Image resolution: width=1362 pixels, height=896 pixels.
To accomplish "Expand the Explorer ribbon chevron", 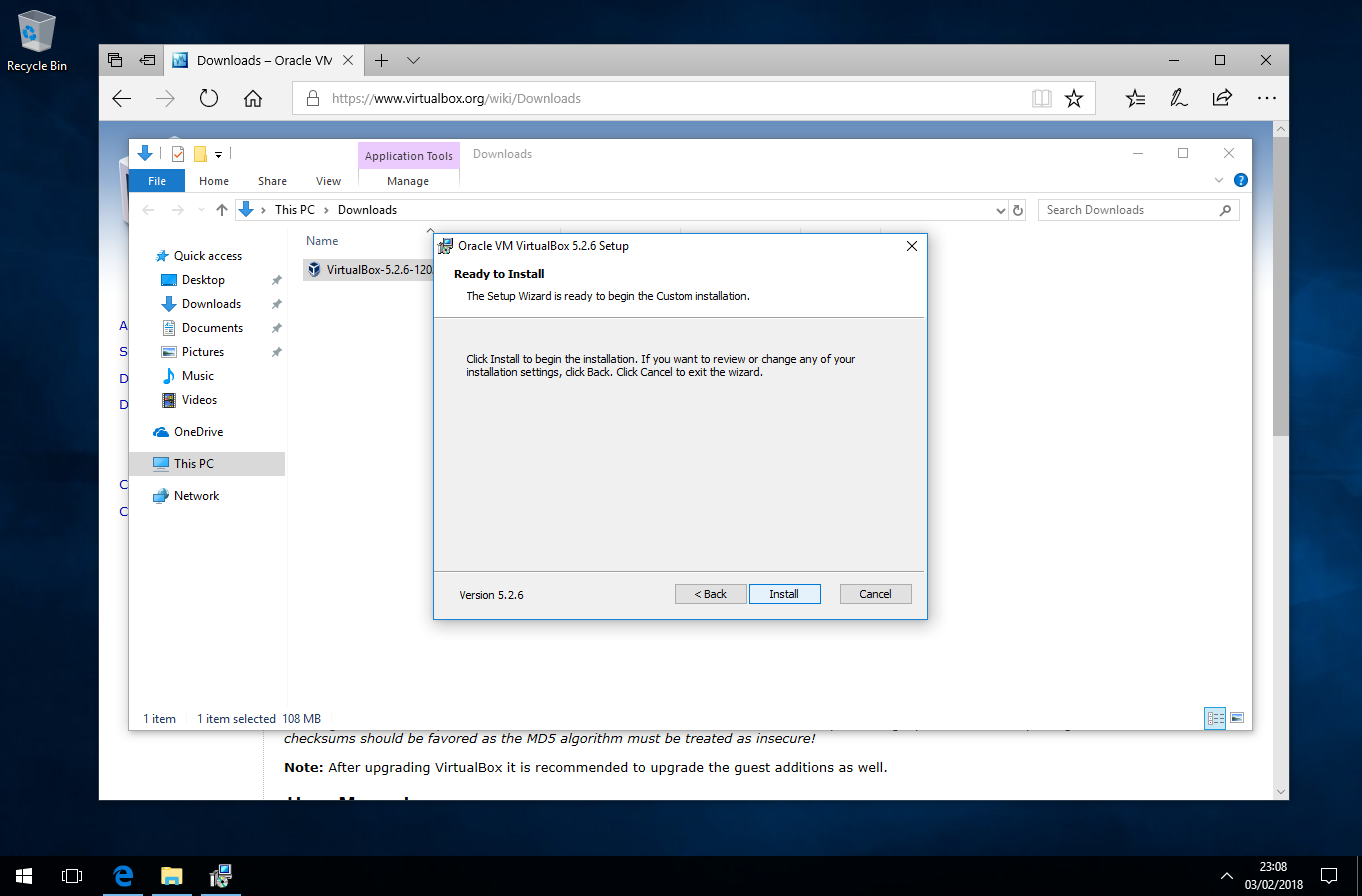I will coord(1219,181).
